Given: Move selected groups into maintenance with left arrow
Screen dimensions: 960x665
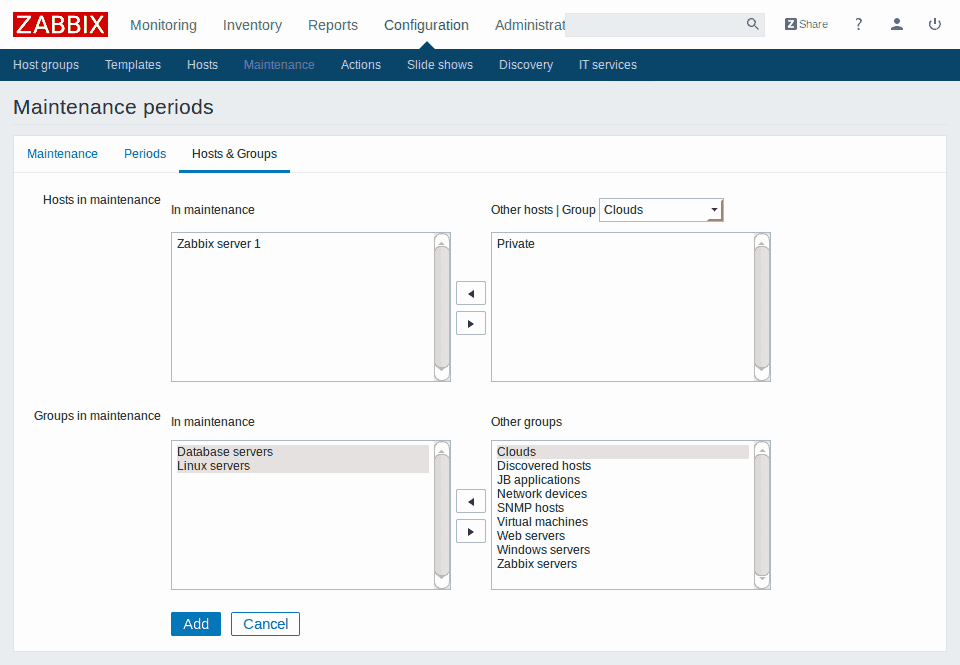Looking at the screenshot, I should 470,501.
